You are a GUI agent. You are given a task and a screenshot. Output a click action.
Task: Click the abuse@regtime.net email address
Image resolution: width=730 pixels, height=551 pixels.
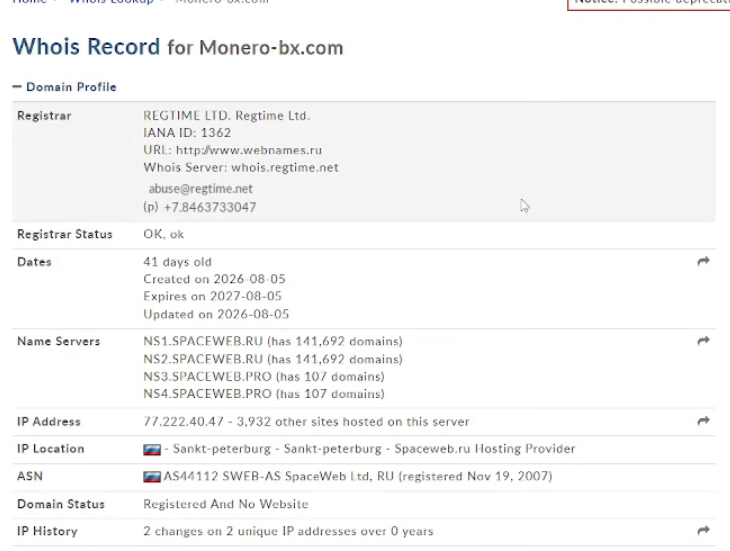(201, 188)
